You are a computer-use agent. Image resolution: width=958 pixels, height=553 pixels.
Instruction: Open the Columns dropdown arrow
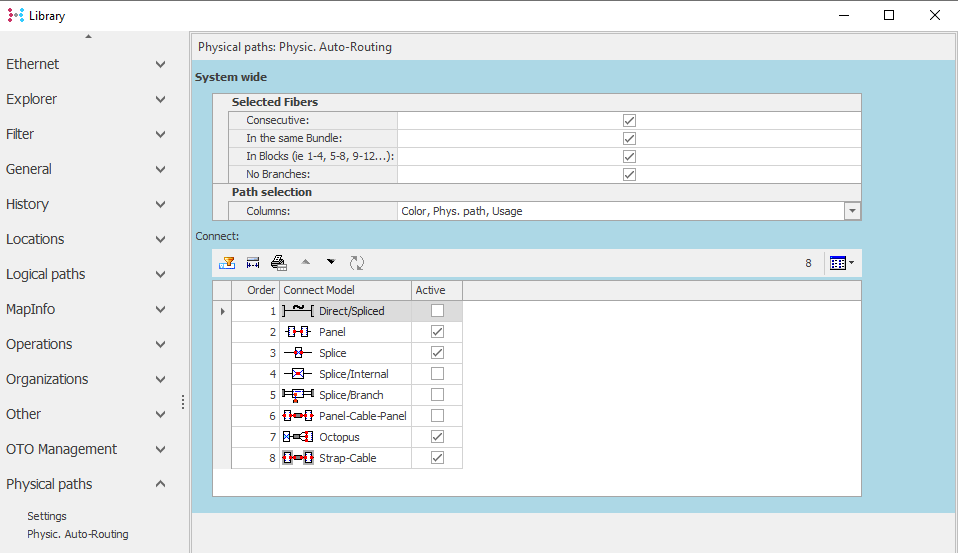(852, 211)
